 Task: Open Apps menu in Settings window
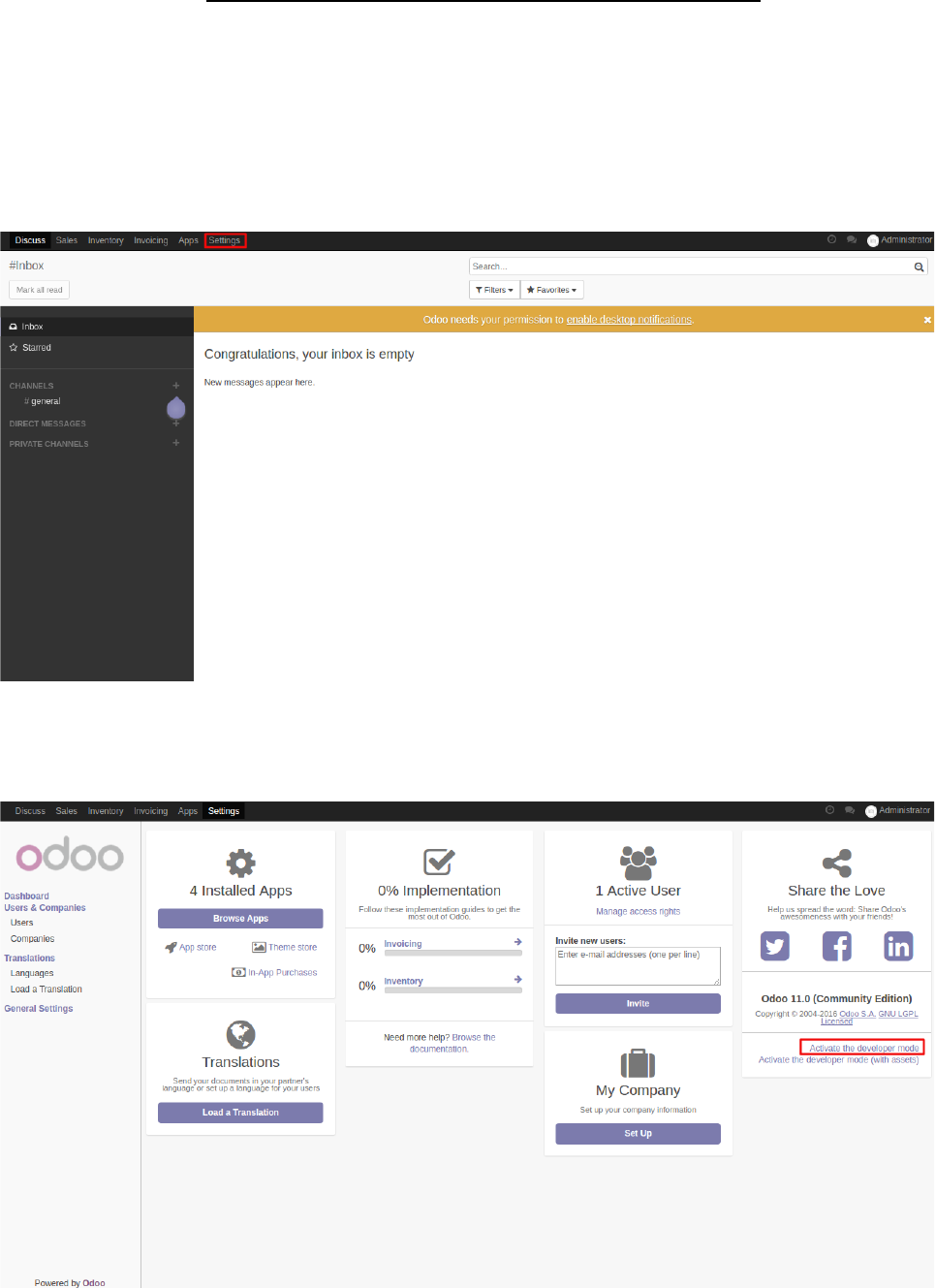click(188, 811)
